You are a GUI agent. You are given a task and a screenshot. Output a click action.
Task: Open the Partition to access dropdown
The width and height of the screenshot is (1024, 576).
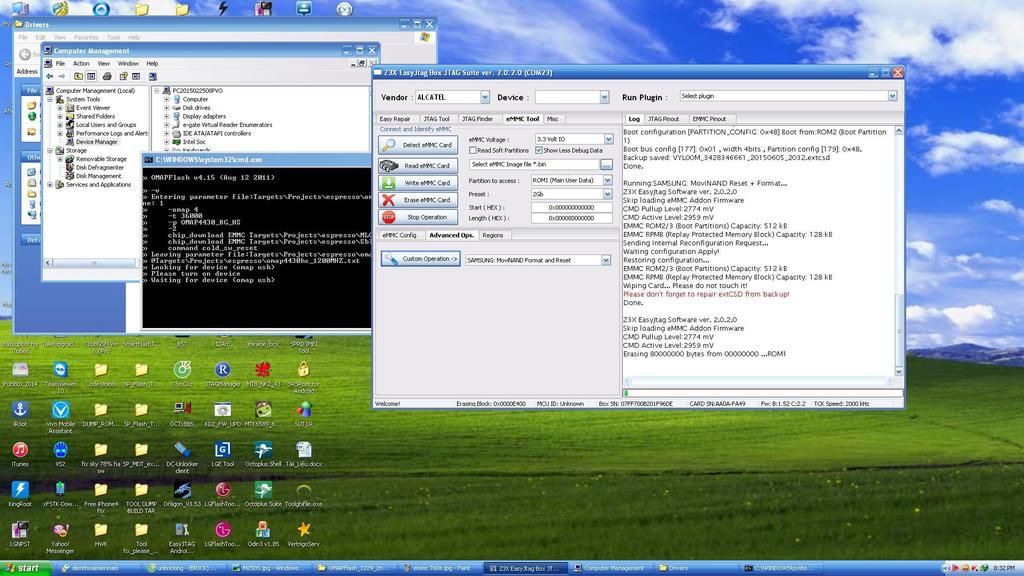point(607,180)
